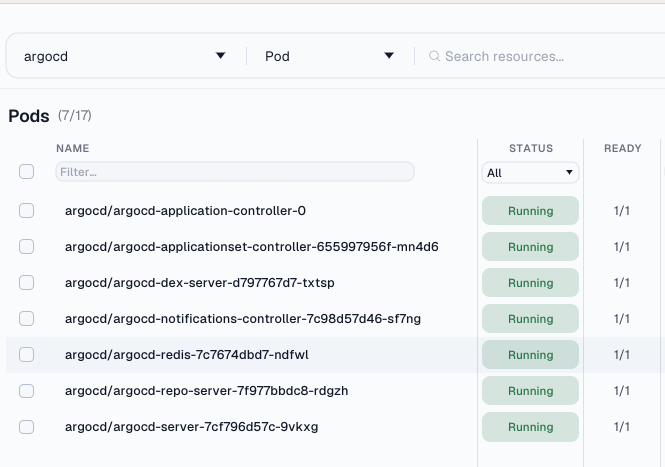Open the status filter All dropdown
Viewport: 665px width, 467px height.
530,173
